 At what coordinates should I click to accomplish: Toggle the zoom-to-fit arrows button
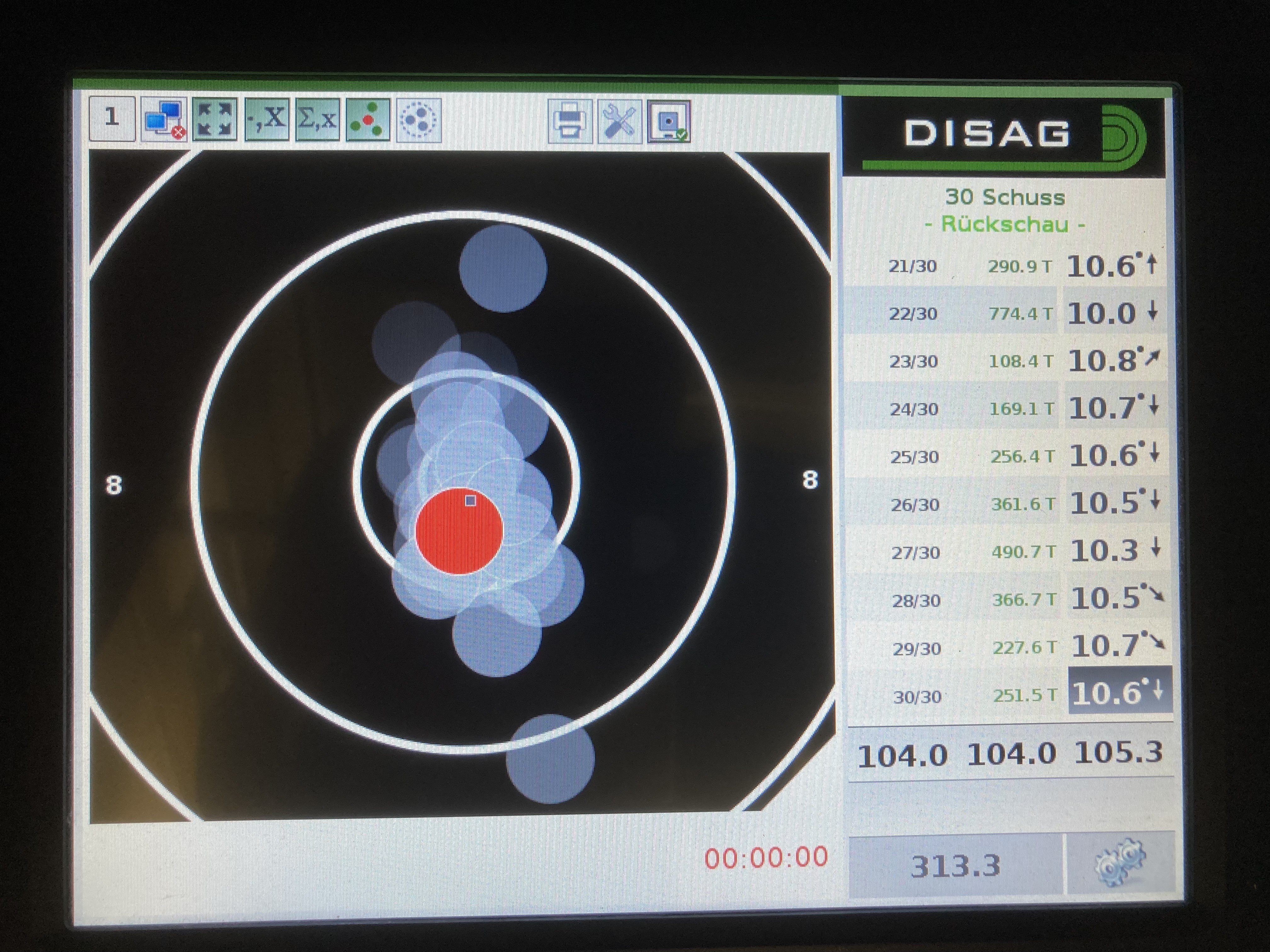coord(215,119)
